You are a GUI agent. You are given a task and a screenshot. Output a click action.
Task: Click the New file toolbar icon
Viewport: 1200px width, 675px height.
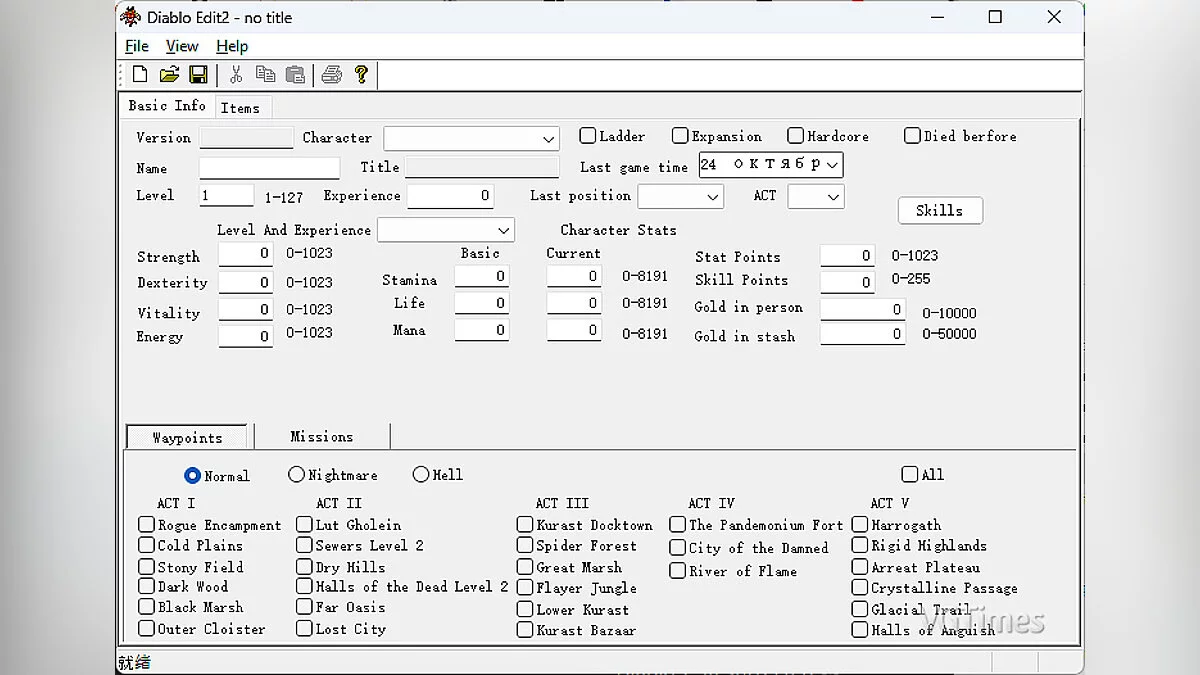pos(140,74)
